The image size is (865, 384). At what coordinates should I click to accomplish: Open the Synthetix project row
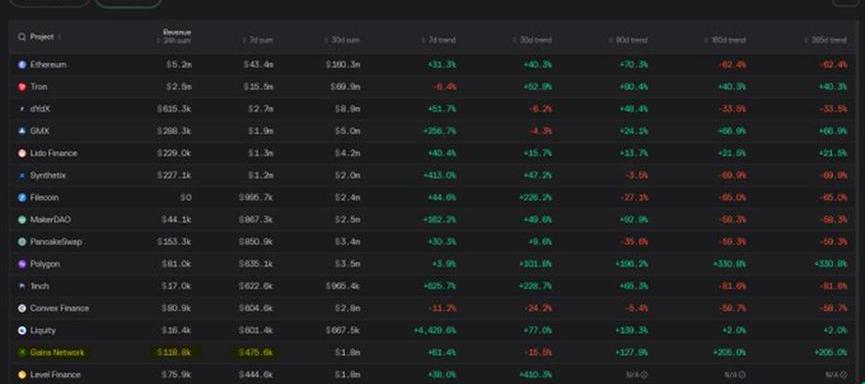[x=432, y=175]
